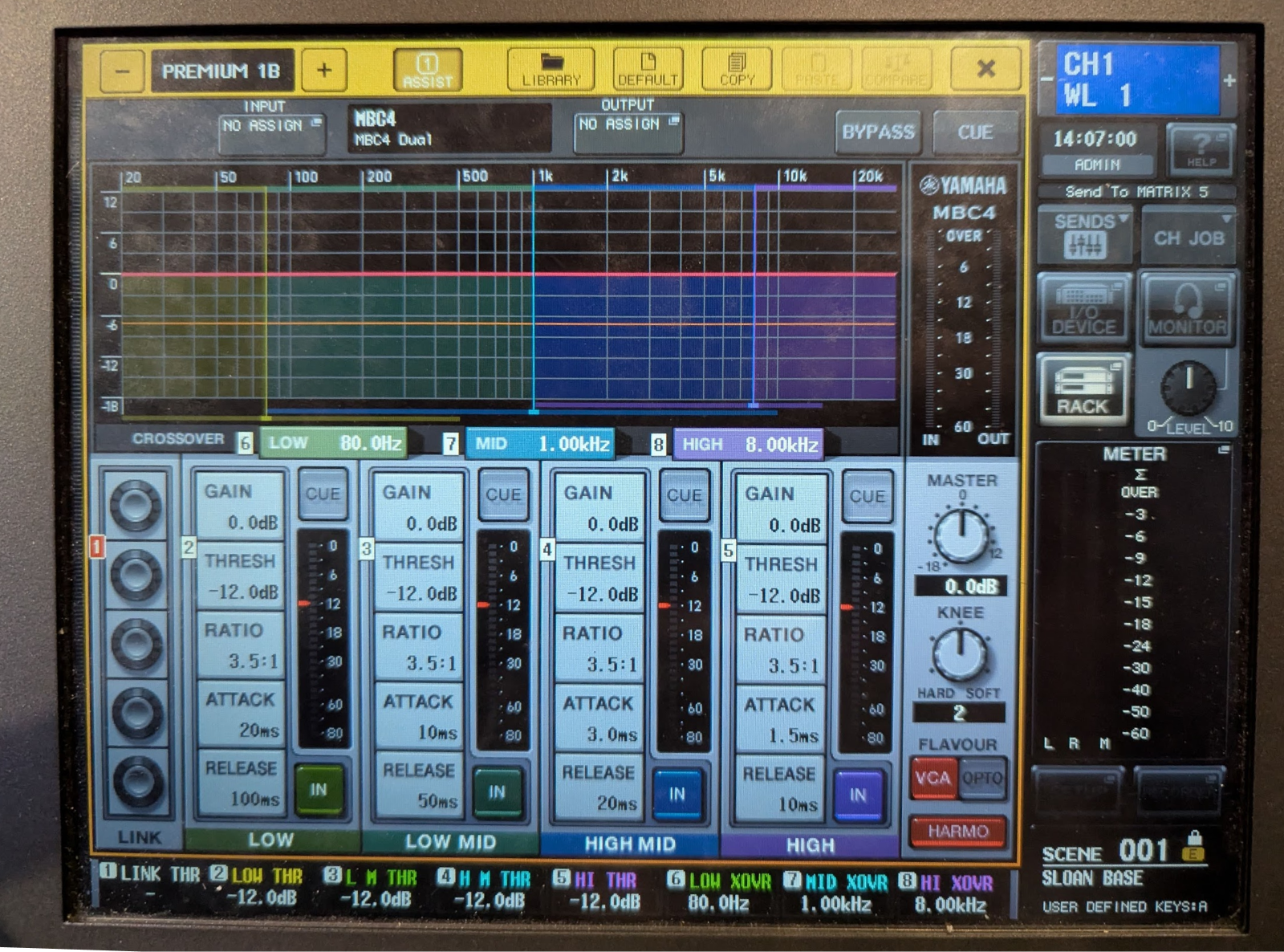Toggle the Bypass button
The height and width of the screenshot is (952, 1284).
pos(878,132)
